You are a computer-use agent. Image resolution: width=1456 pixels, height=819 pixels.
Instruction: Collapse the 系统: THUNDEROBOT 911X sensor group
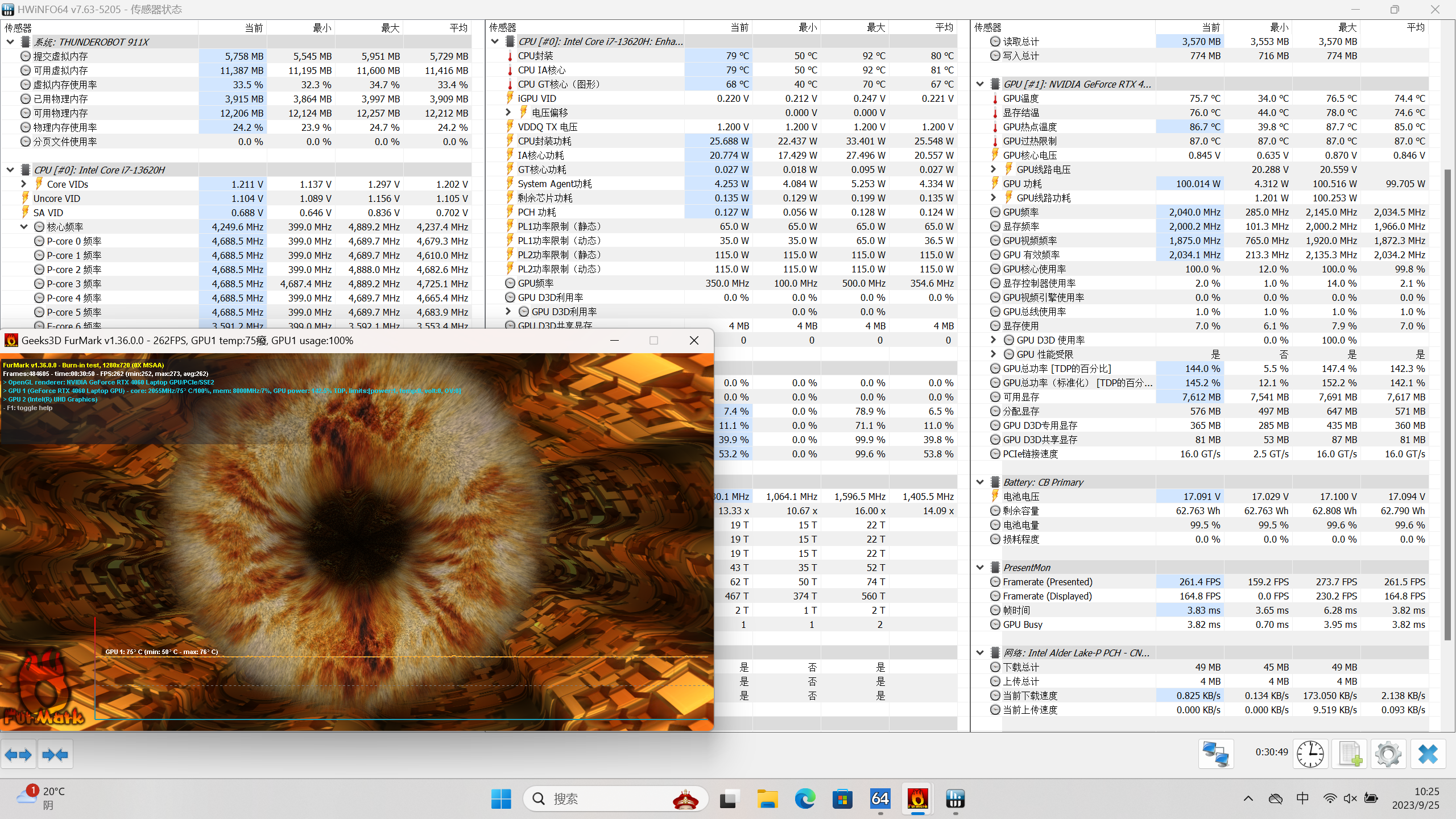(10, 41)
